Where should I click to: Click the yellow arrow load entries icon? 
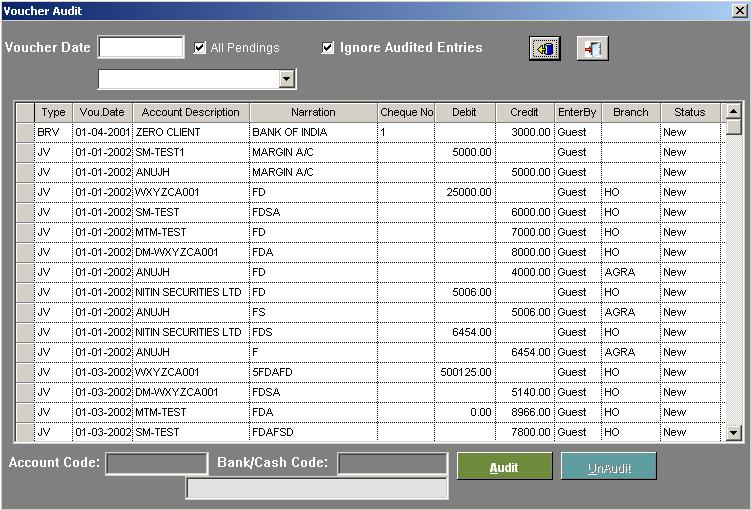(x=545, y=49)
